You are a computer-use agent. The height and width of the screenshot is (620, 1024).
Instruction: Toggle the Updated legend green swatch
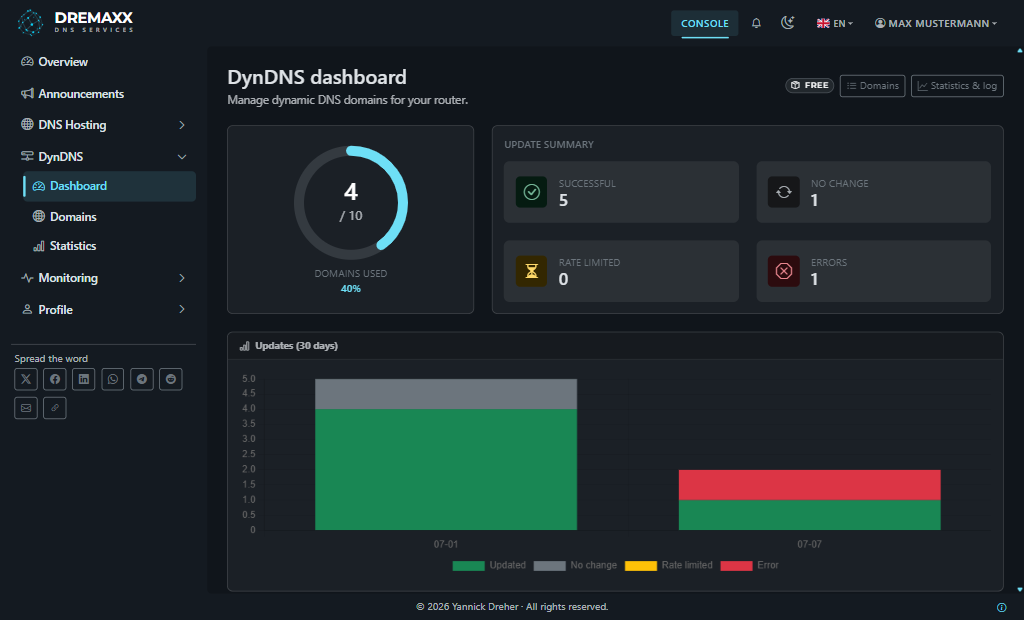pyautogui.click(x=468, y=566)
